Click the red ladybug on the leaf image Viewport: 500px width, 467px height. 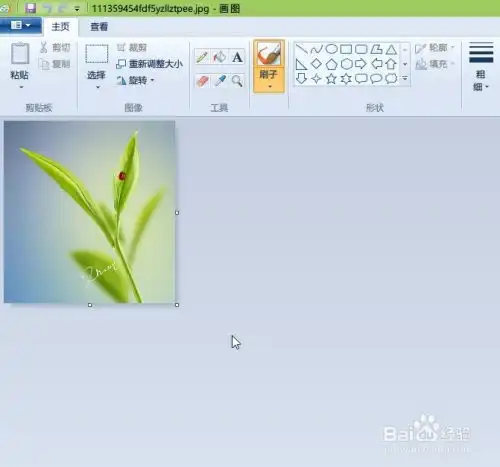tap(122, 176)
